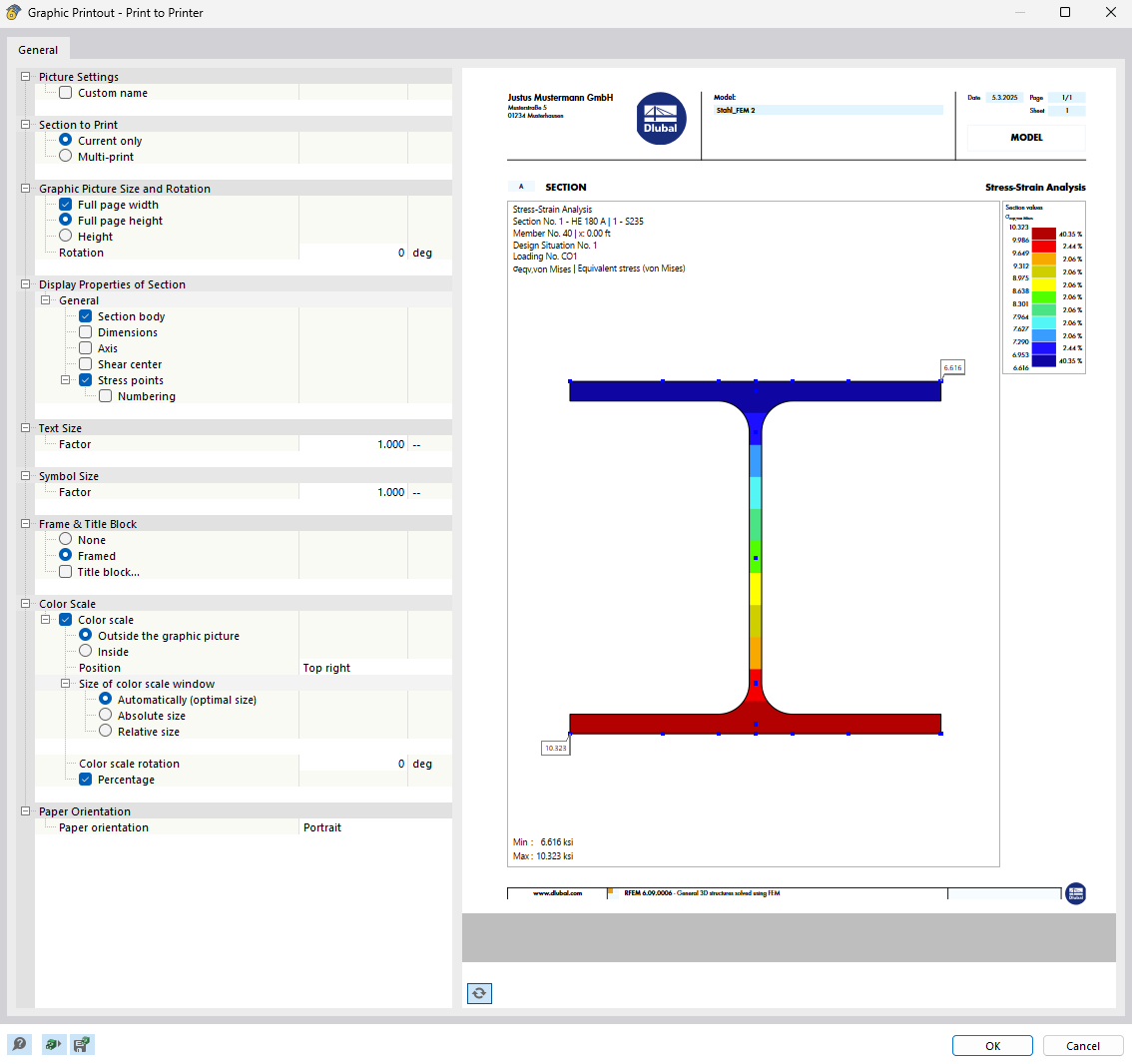Screen dimensions: 1132x1064
Task: Enable the Custom name checkbox
Action: 66,93
